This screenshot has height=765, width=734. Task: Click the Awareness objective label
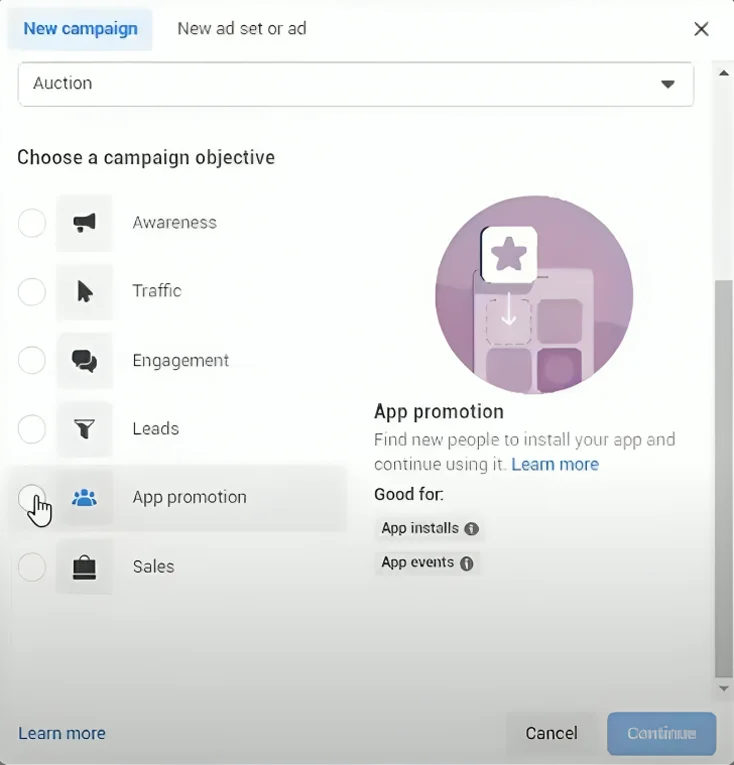(174, 223)
